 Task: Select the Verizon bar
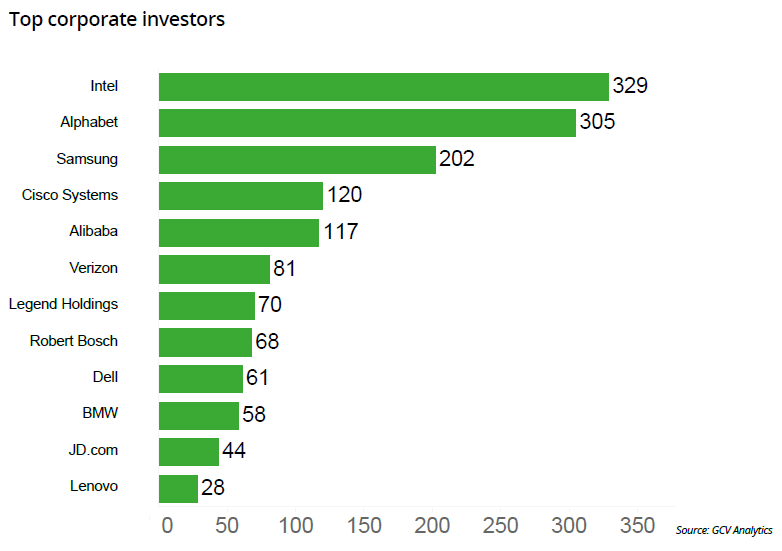(214, 269)
